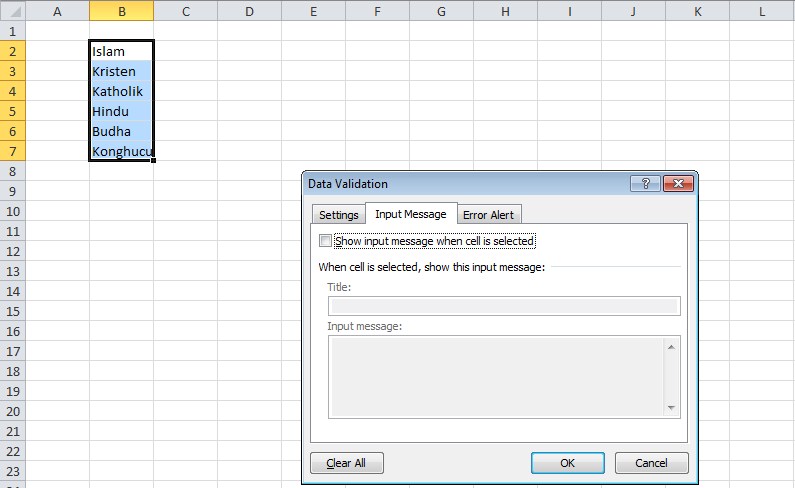Viewport: 795px width, 488px height.
Task: Select the cell containing Hindu
Action: [x=121, y=111]
